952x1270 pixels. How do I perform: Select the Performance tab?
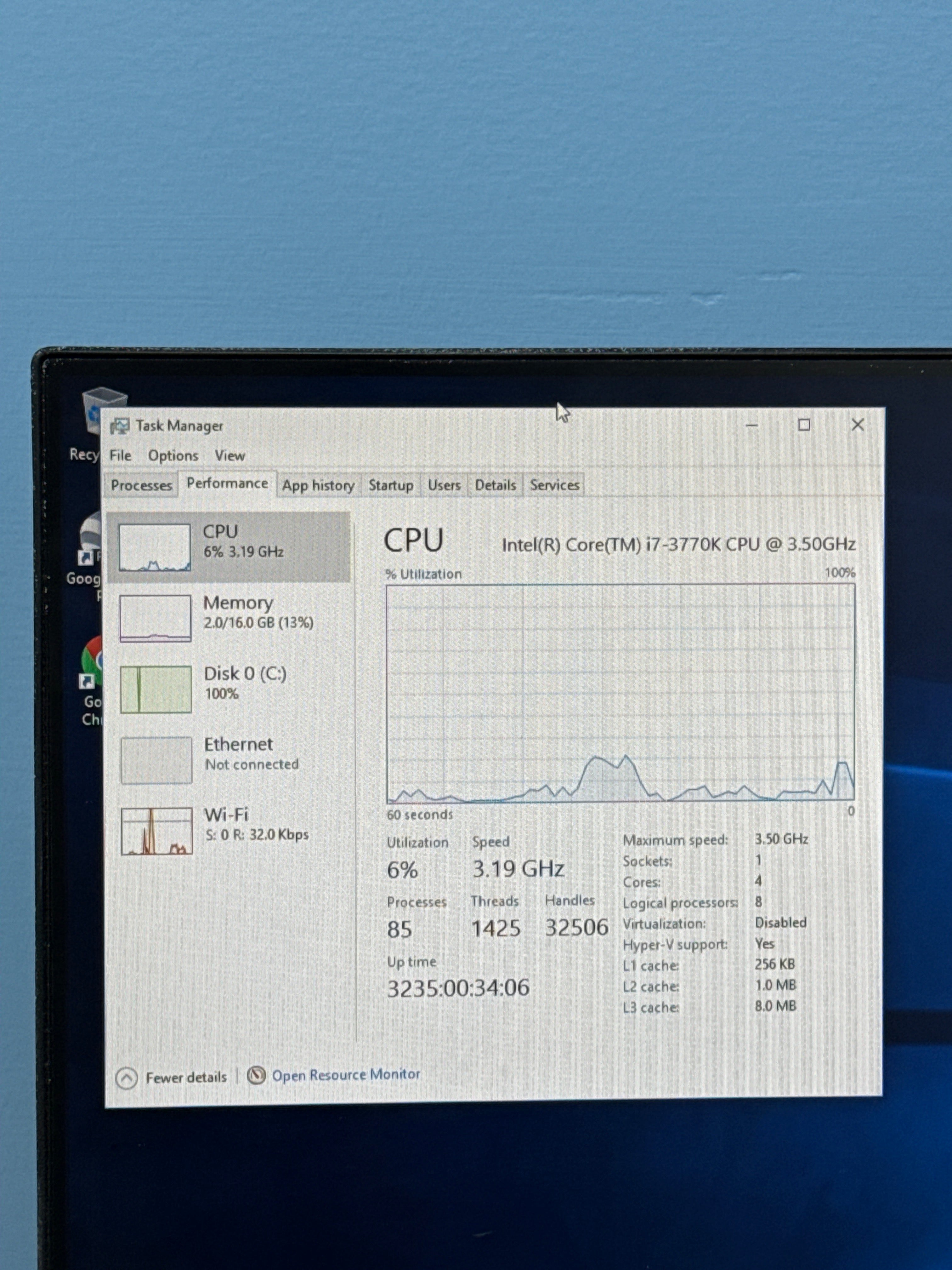tap(227, 483)
